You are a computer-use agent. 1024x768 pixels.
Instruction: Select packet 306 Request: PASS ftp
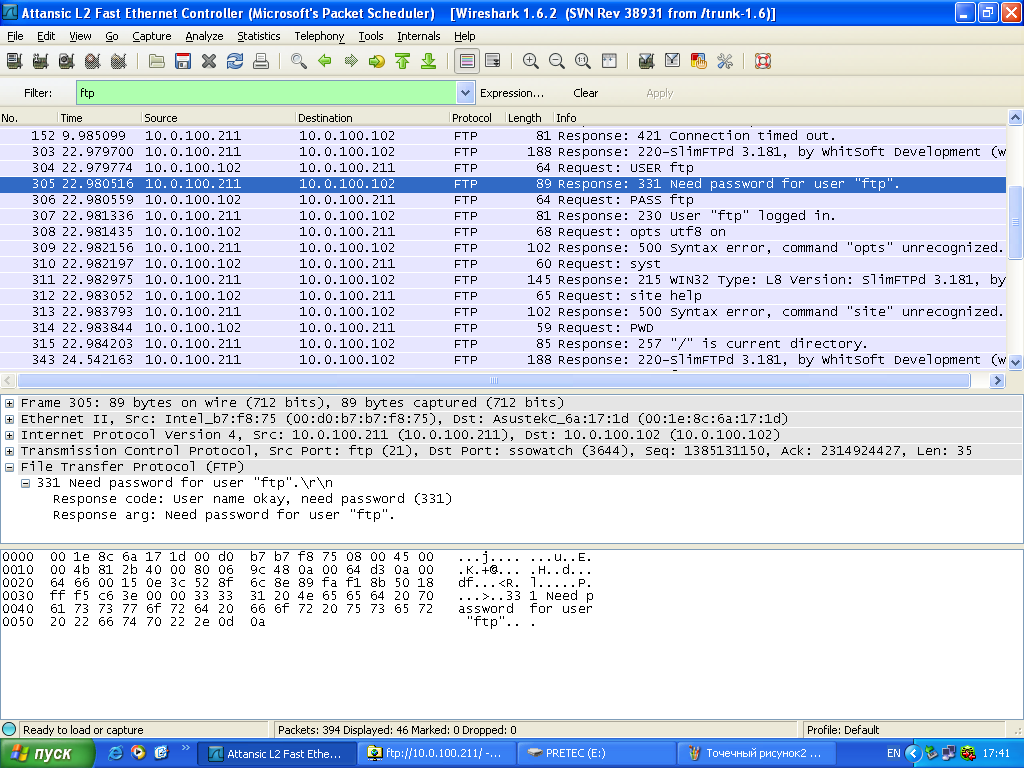click(x=503, y=200)
